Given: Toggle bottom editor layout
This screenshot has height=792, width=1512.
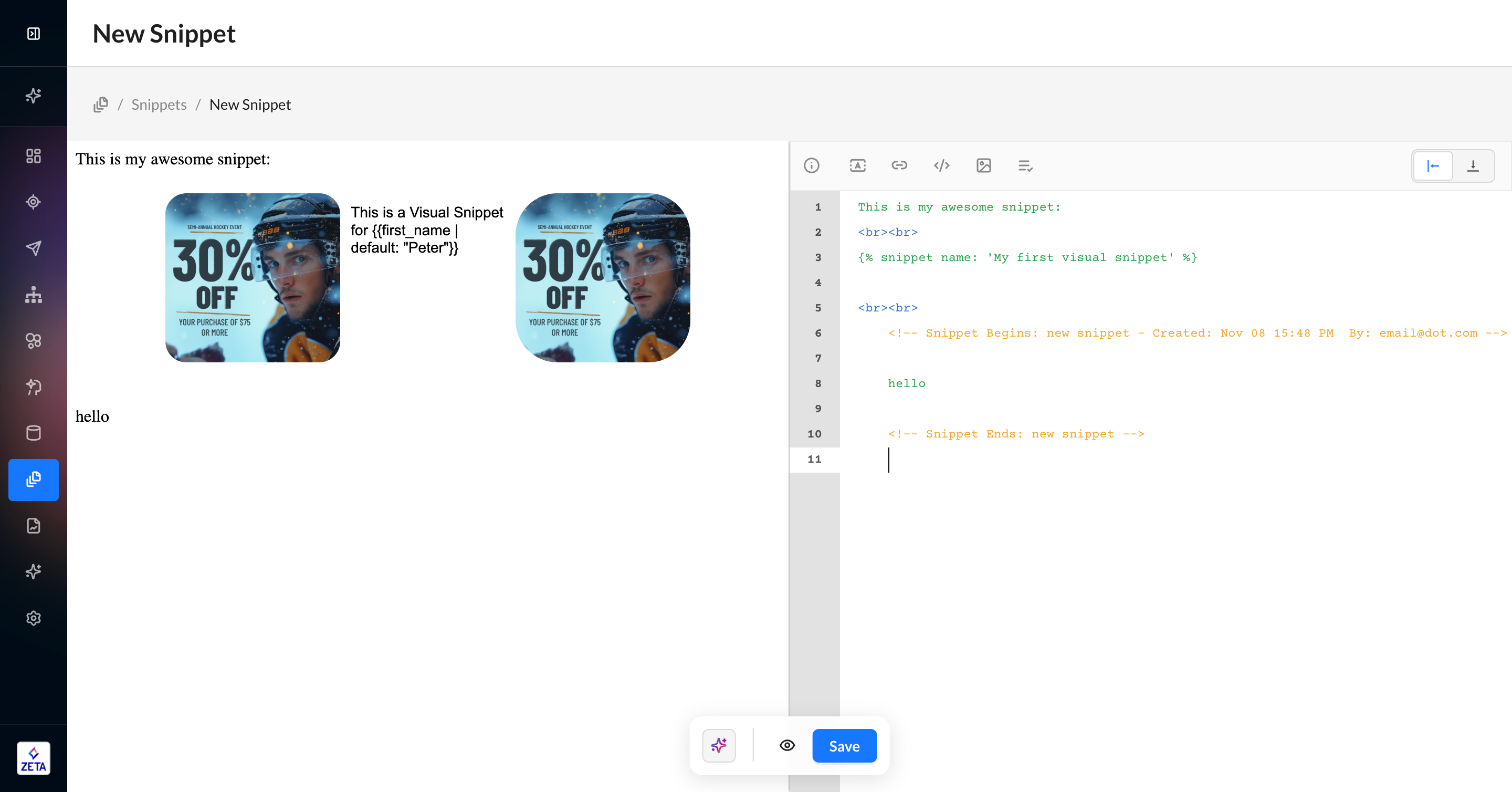Looking at the screenshot, I should click(x=1473, y=166).
